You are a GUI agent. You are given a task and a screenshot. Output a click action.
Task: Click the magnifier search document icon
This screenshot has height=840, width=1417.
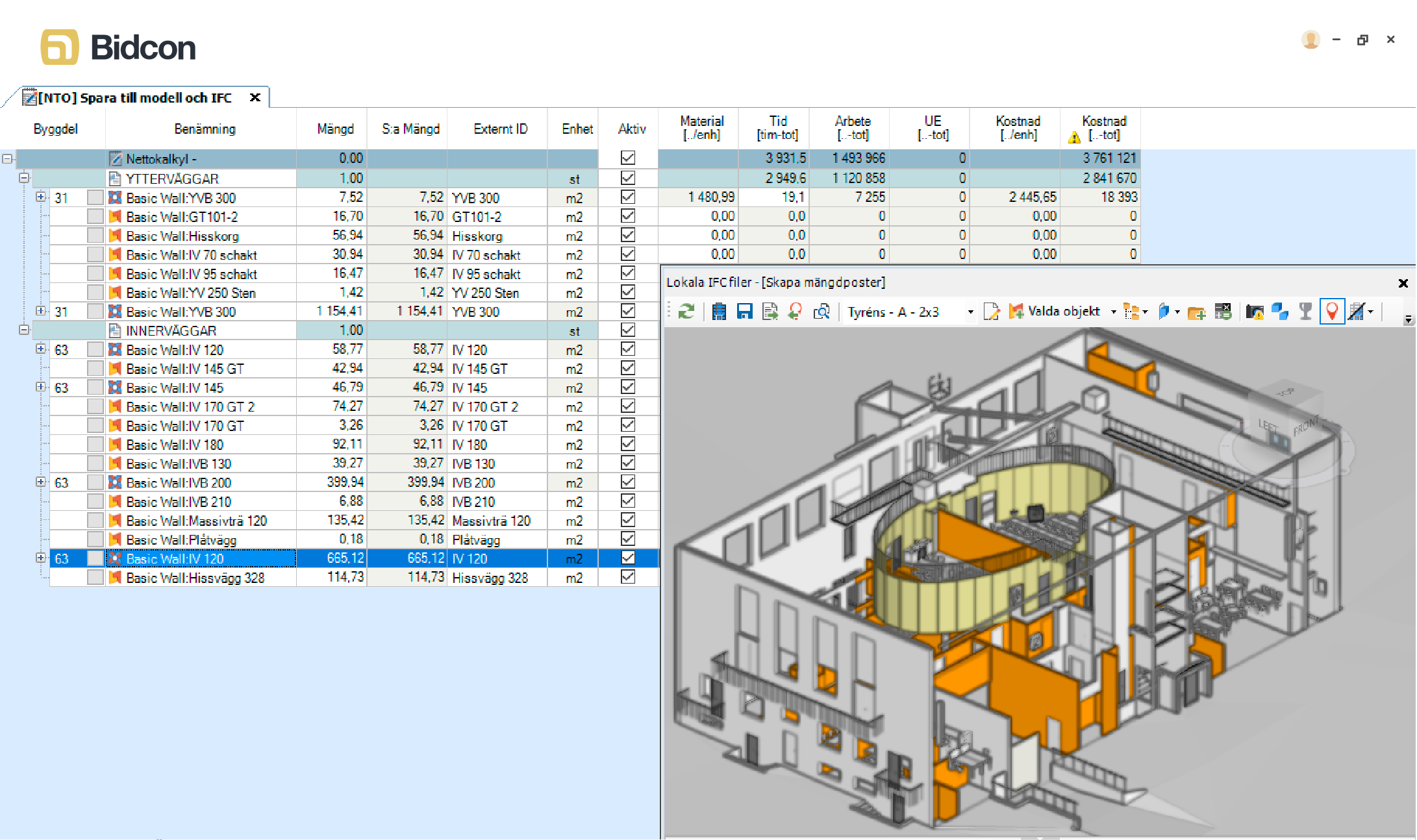click(x=821, y=312)
